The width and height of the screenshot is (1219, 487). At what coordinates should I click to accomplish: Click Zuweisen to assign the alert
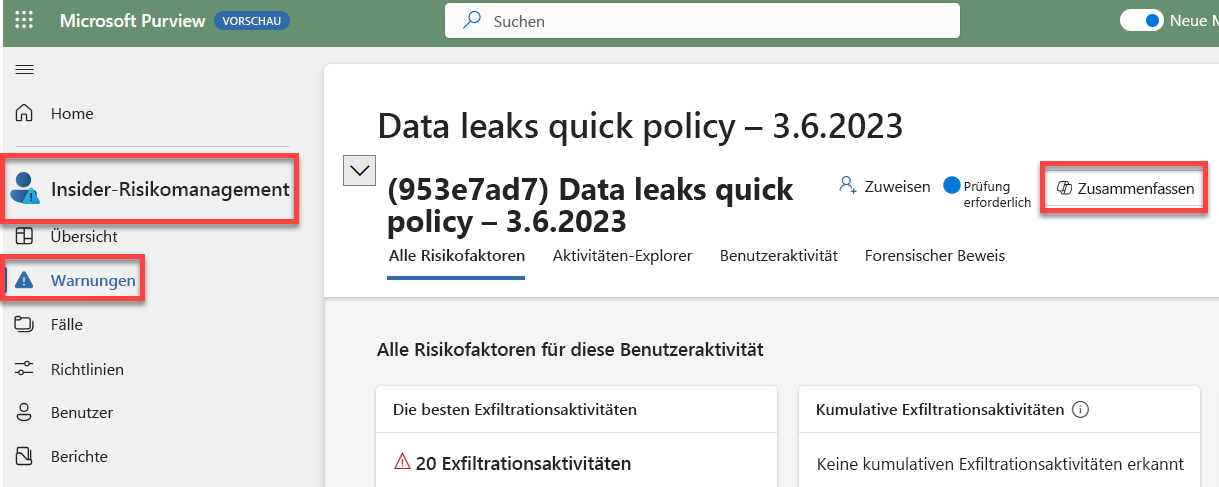(x=884, y=186)
